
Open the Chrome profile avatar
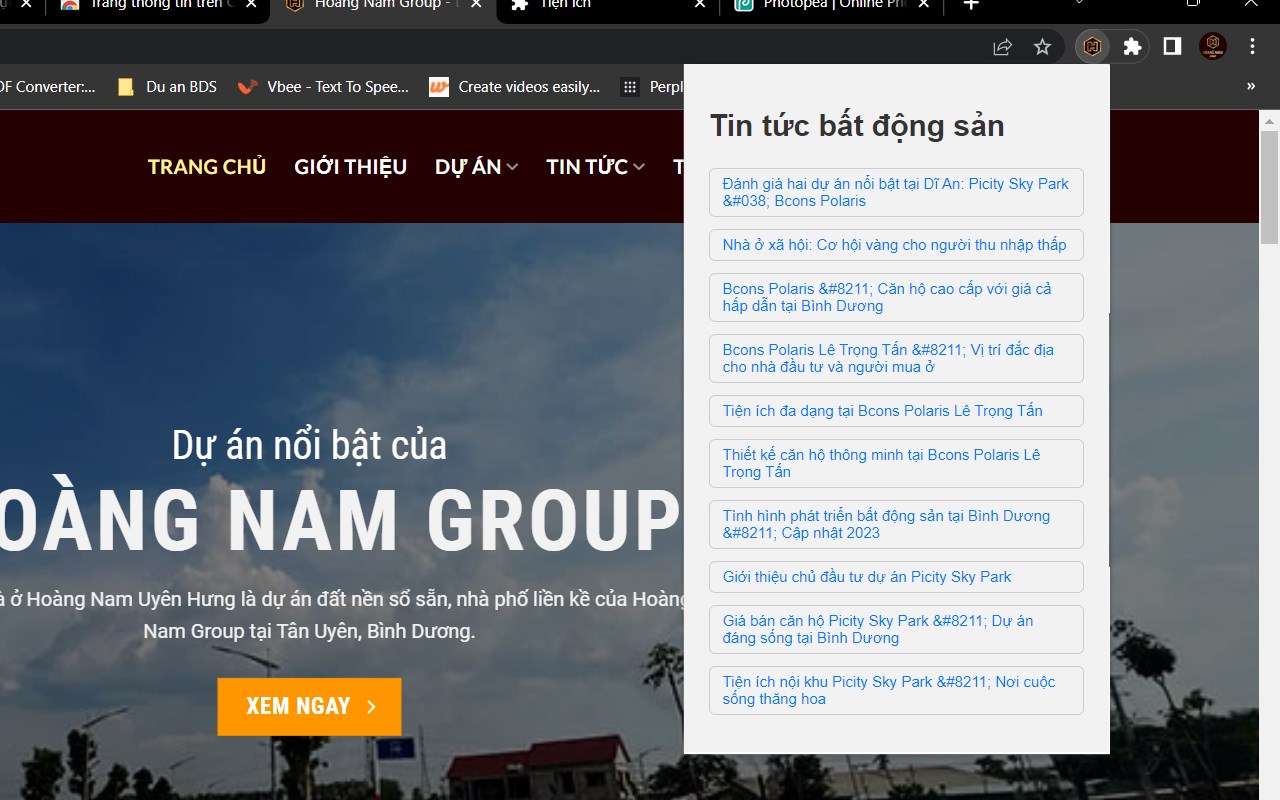[1213, 46]
